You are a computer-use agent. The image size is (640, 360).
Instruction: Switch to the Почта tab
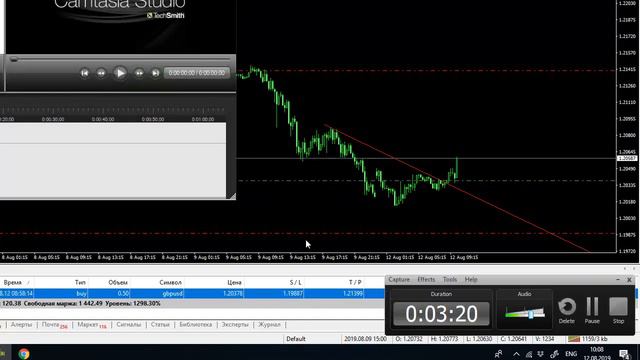click(54, 325)
